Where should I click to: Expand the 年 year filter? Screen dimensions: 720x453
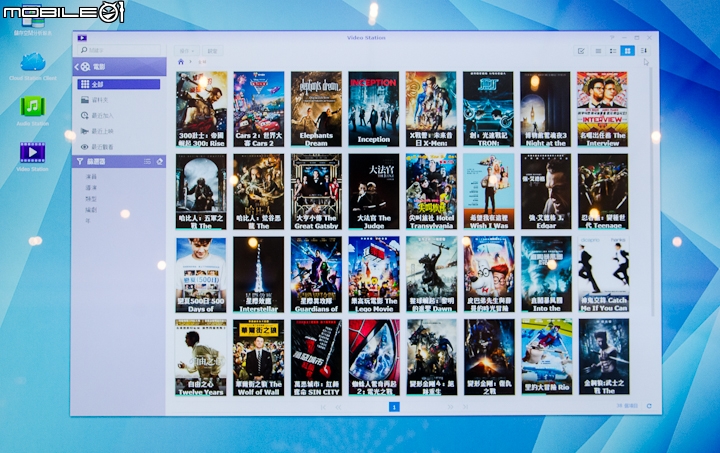[88, 221]
